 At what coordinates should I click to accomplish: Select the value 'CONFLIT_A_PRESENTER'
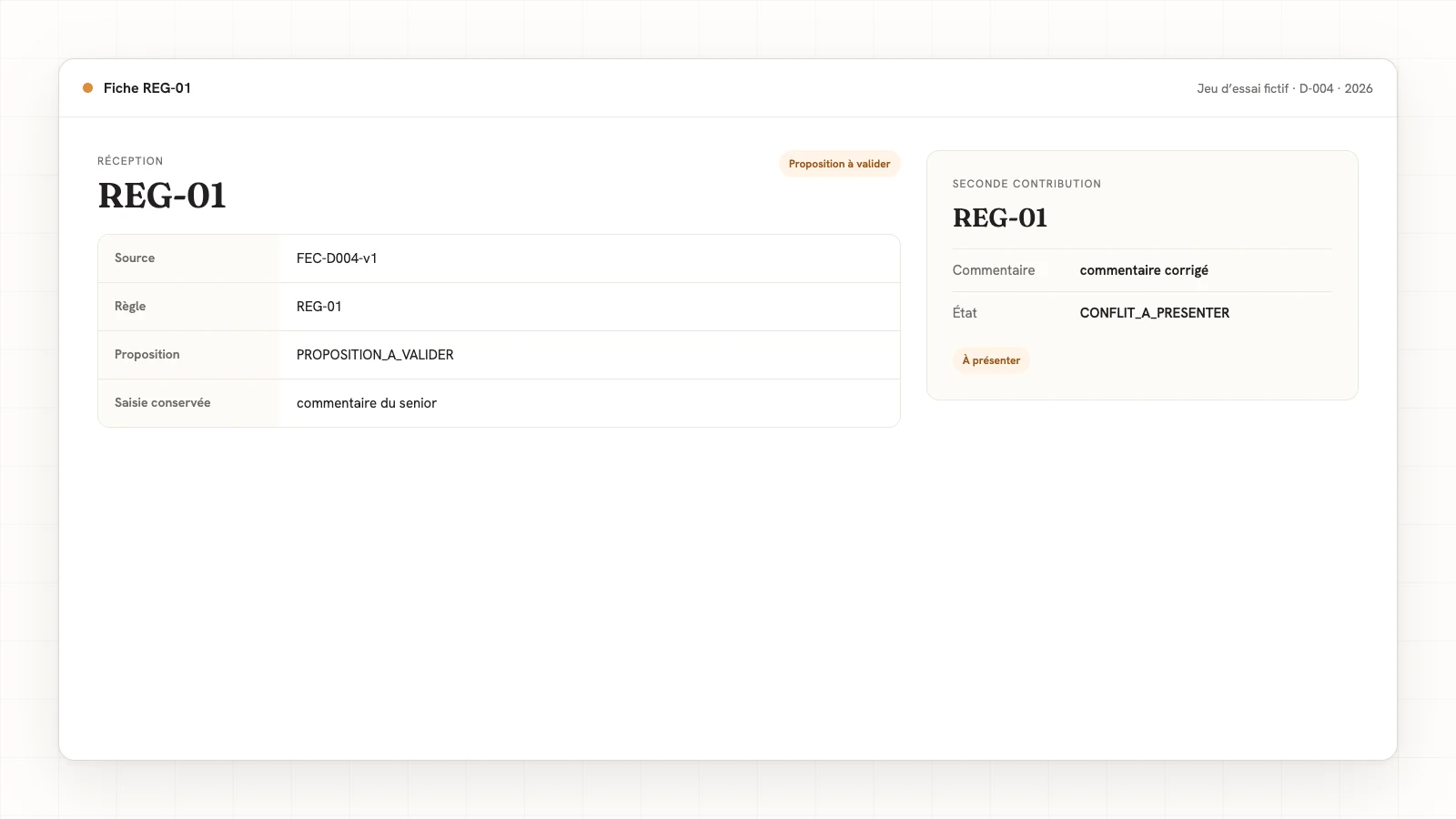tap(1155, 313)
